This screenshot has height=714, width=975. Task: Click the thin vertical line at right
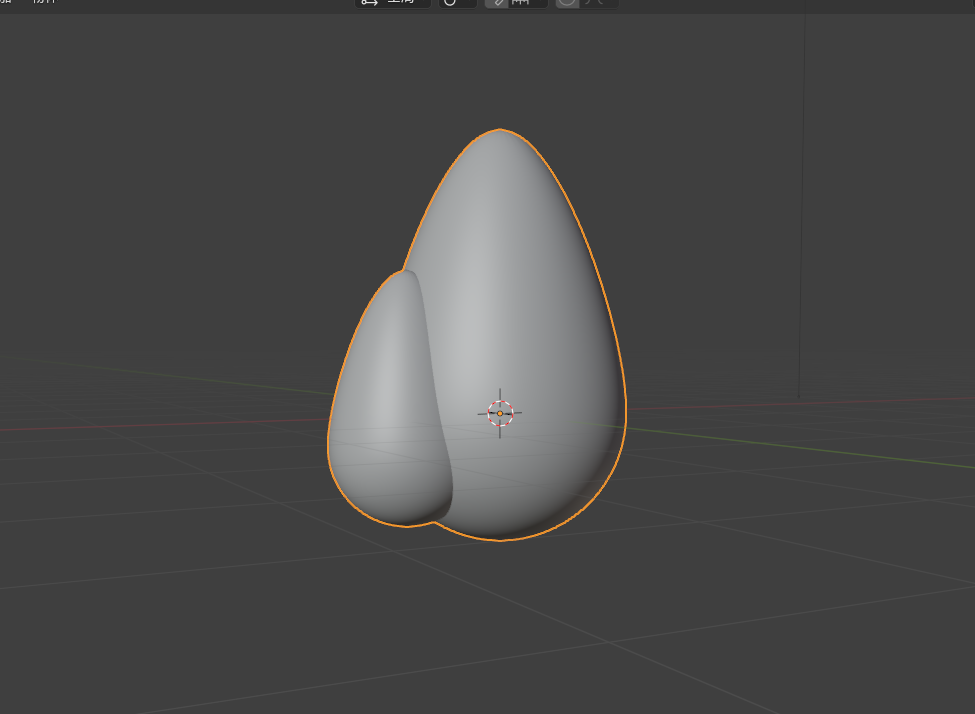(802, 200)
